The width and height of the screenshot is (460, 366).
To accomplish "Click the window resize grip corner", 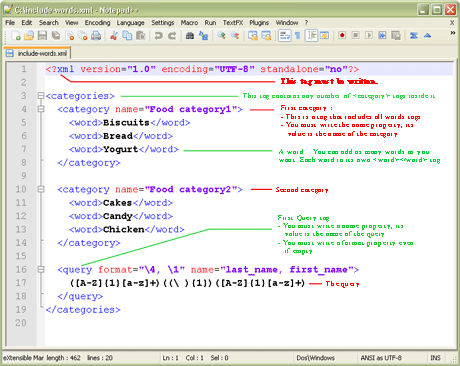I will tap(454, 360).
